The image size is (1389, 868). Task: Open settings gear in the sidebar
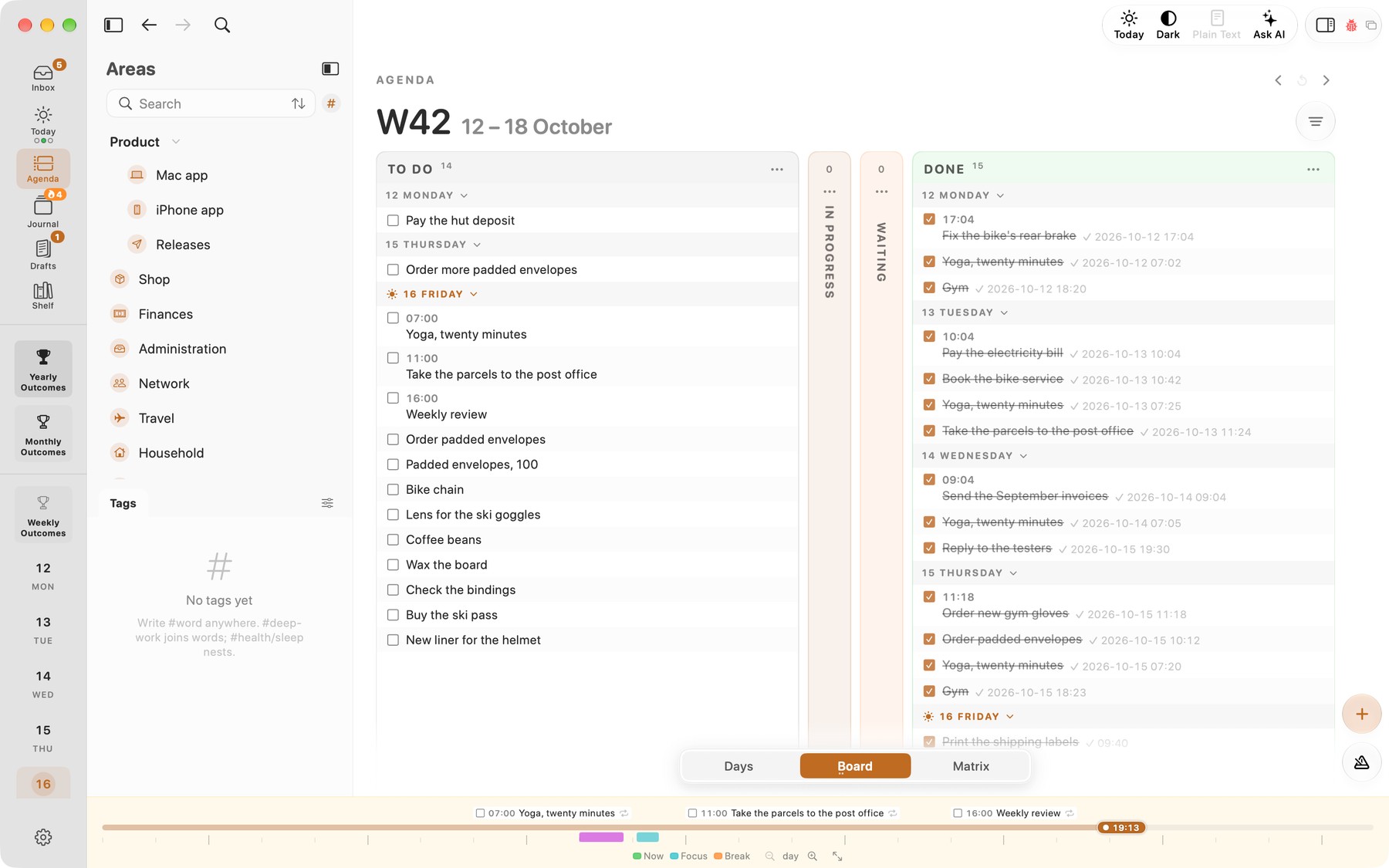43,837
